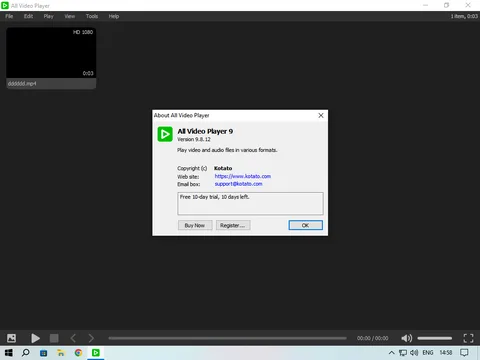This screenshot has height=360, width=480.
Task: Click the playback seek bar
Action: click(x=227, y=338)
